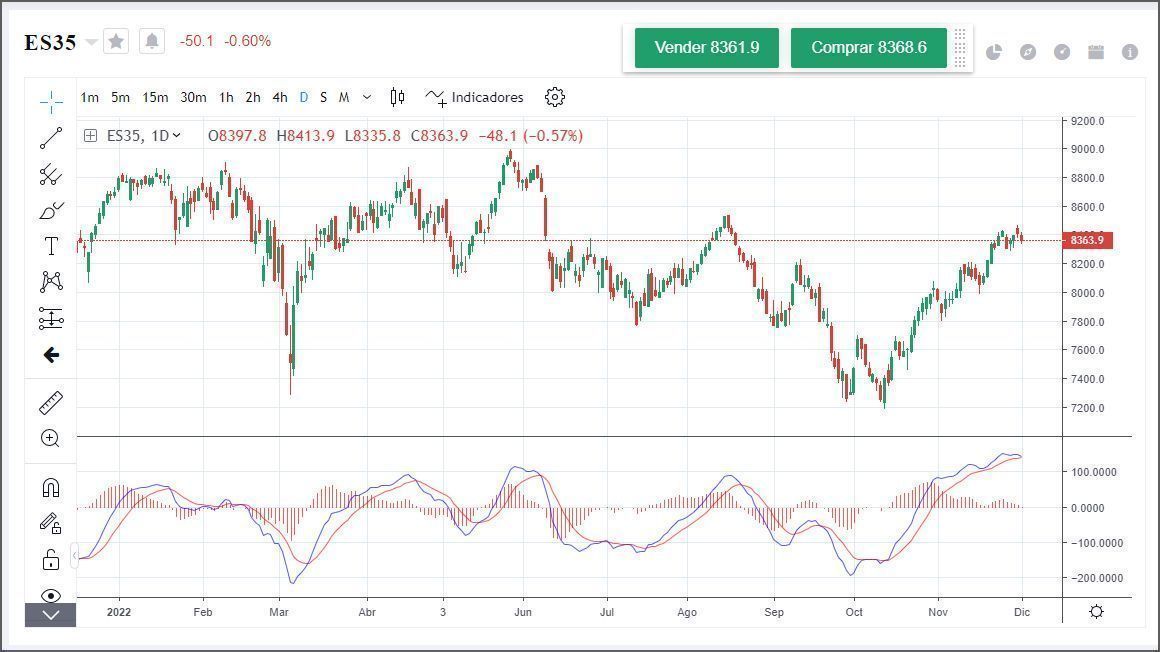Open the ES35 symbol dropdown
1160x652 pixels.
pos(91,41)
